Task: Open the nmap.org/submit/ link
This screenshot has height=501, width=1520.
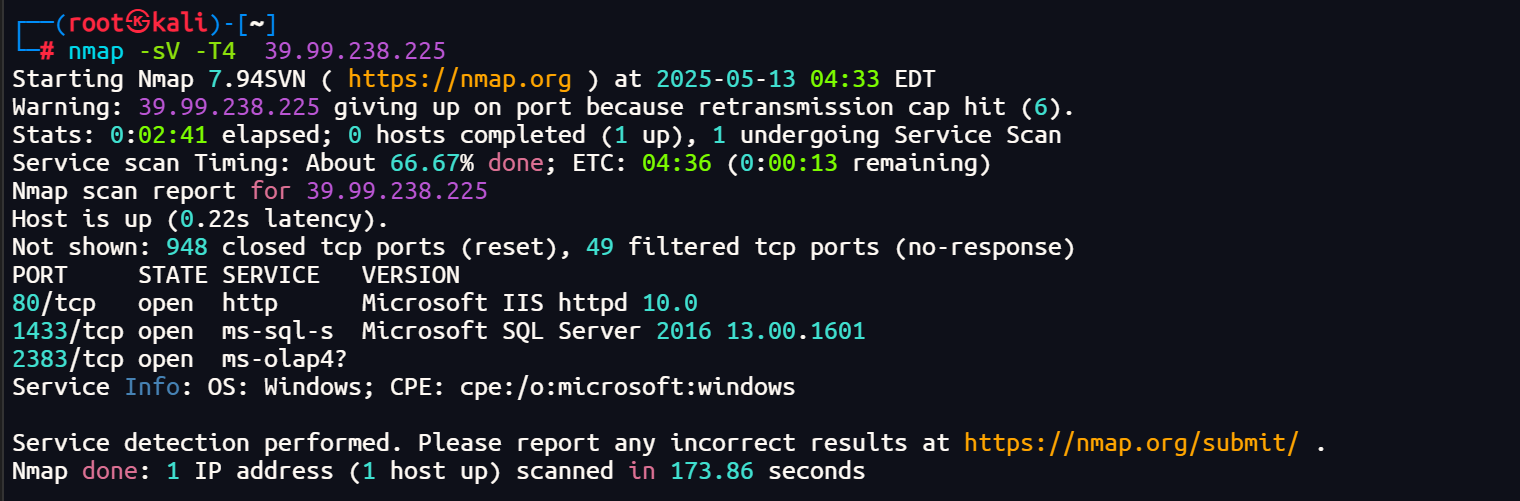Action: coord(1132,442)
